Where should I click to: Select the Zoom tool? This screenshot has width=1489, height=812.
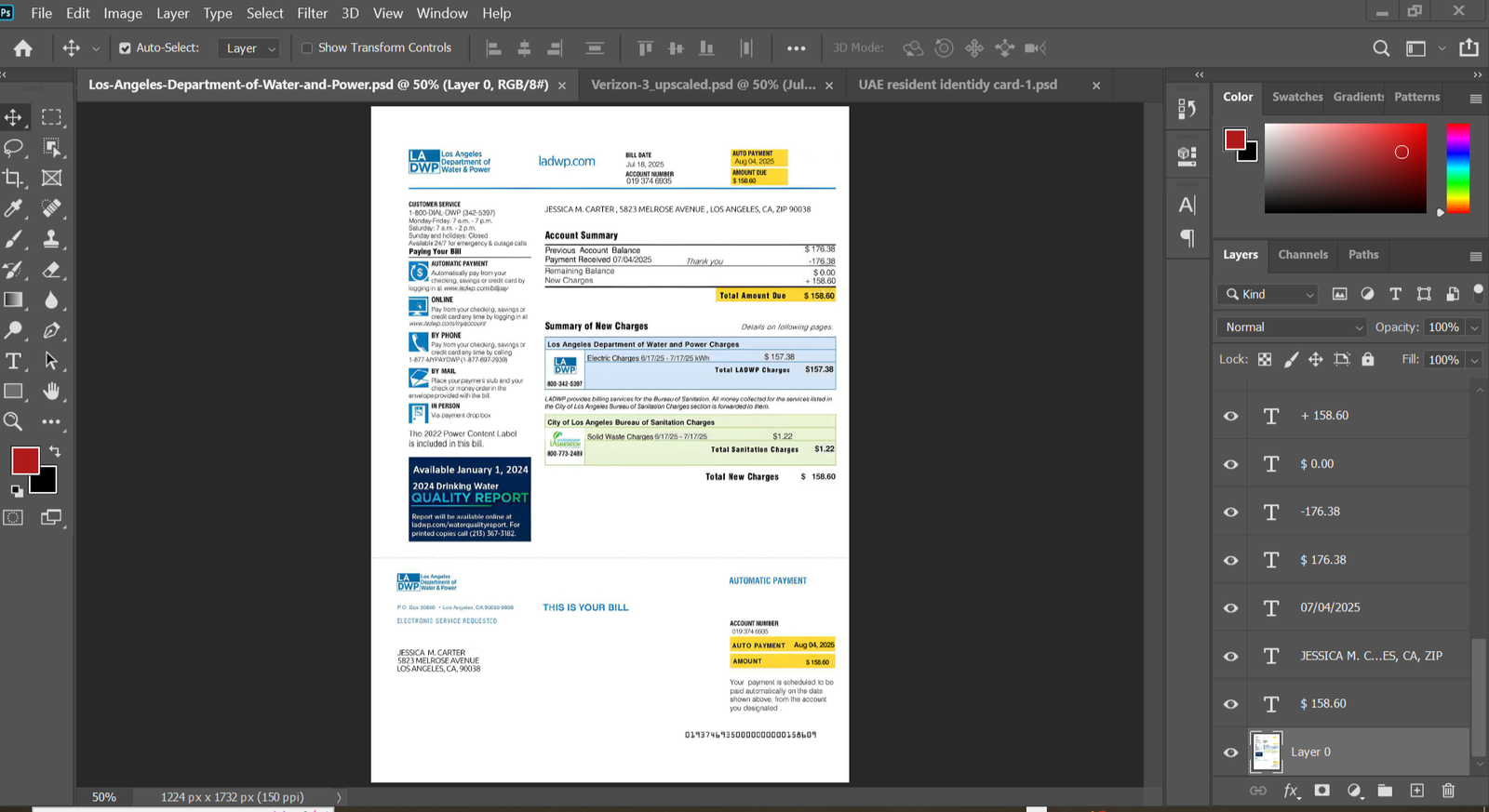click(14, 421)
